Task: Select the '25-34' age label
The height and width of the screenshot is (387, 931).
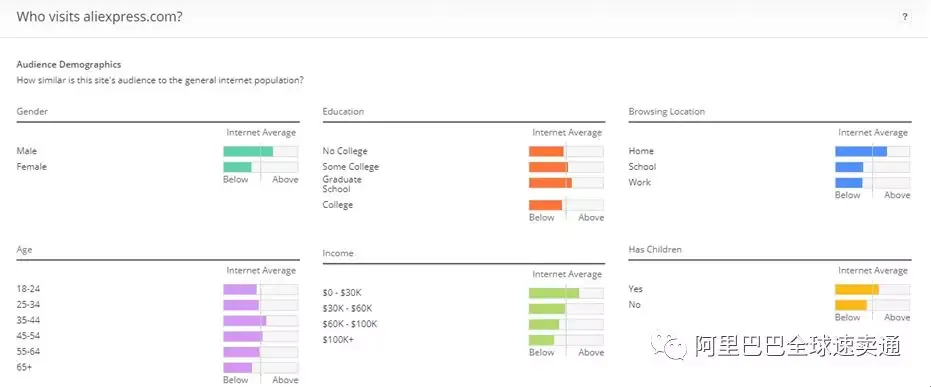Action: [x=28, y=304]
